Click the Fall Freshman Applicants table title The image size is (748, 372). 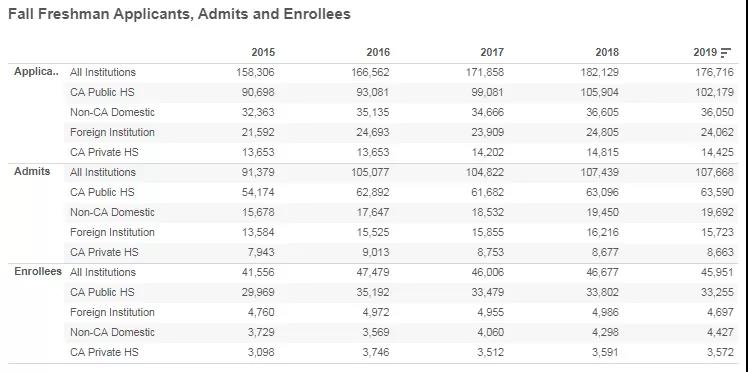(179, 14)
